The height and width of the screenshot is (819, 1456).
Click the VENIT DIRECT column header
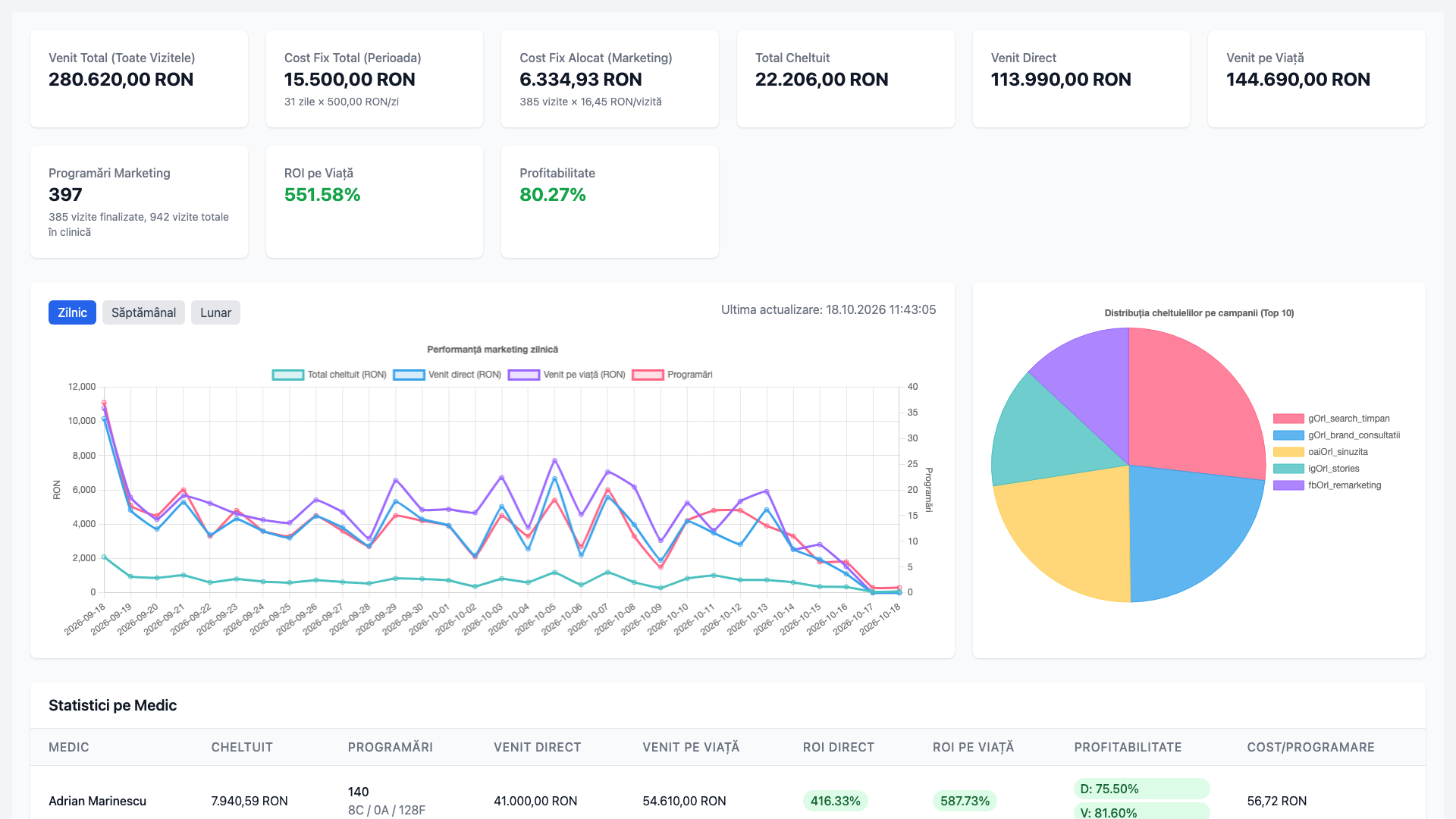pyautogui.click(x=538, y=747)
